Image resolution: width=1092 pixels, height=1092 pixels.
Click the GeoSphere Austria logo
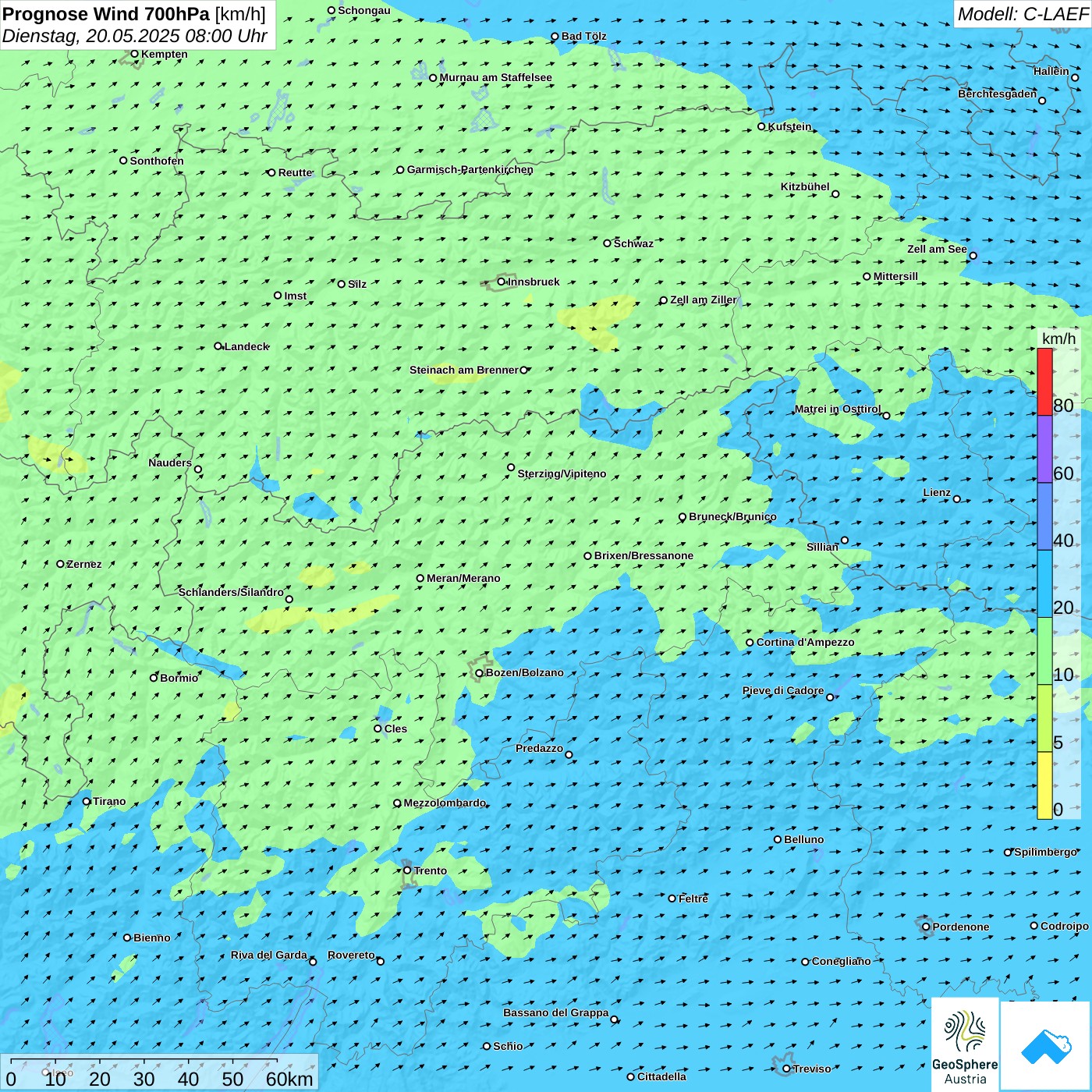pos(965,1044)
